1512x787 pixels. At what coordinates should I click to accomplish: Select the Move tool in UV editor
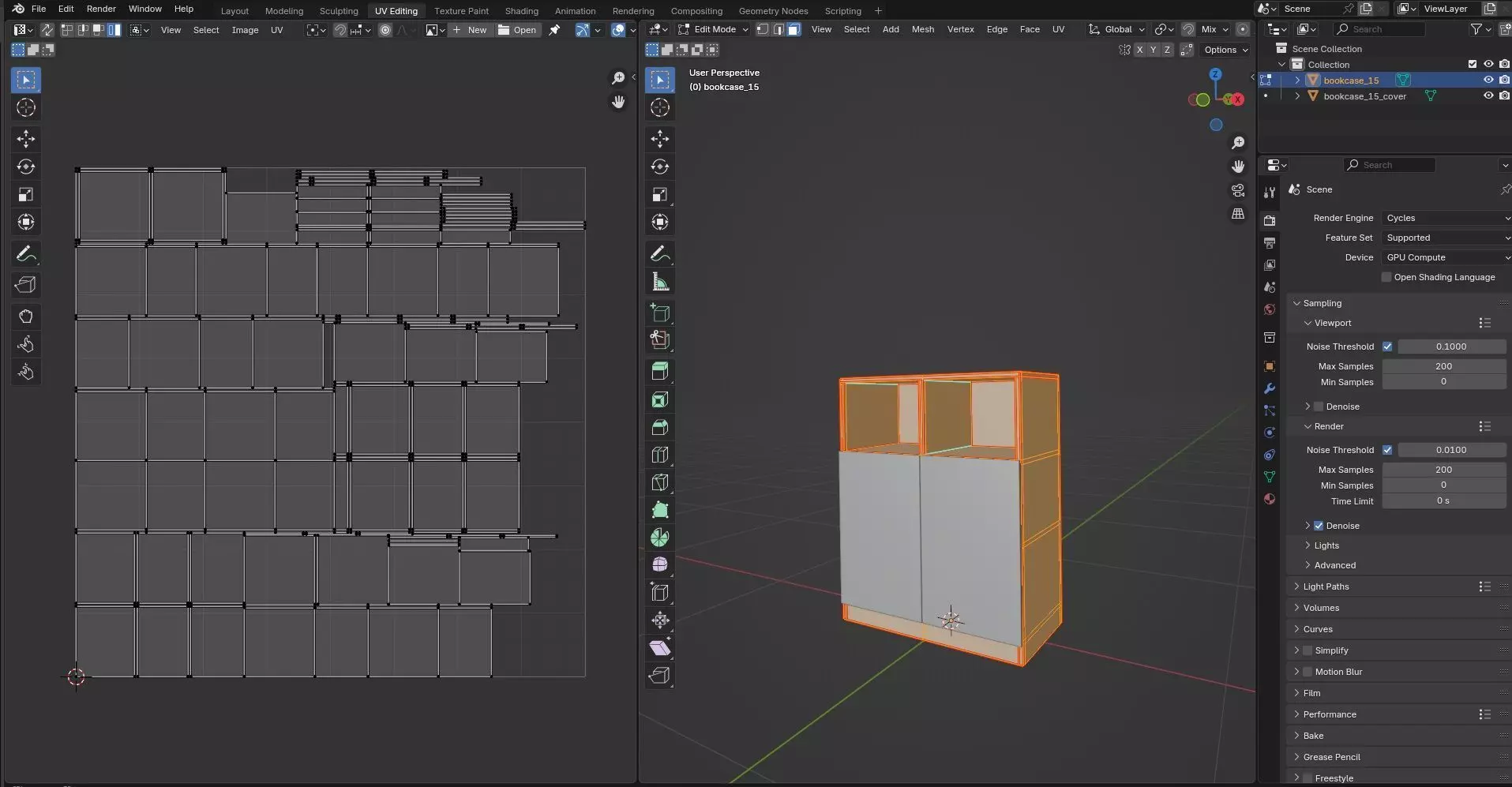tap(26, 139)
